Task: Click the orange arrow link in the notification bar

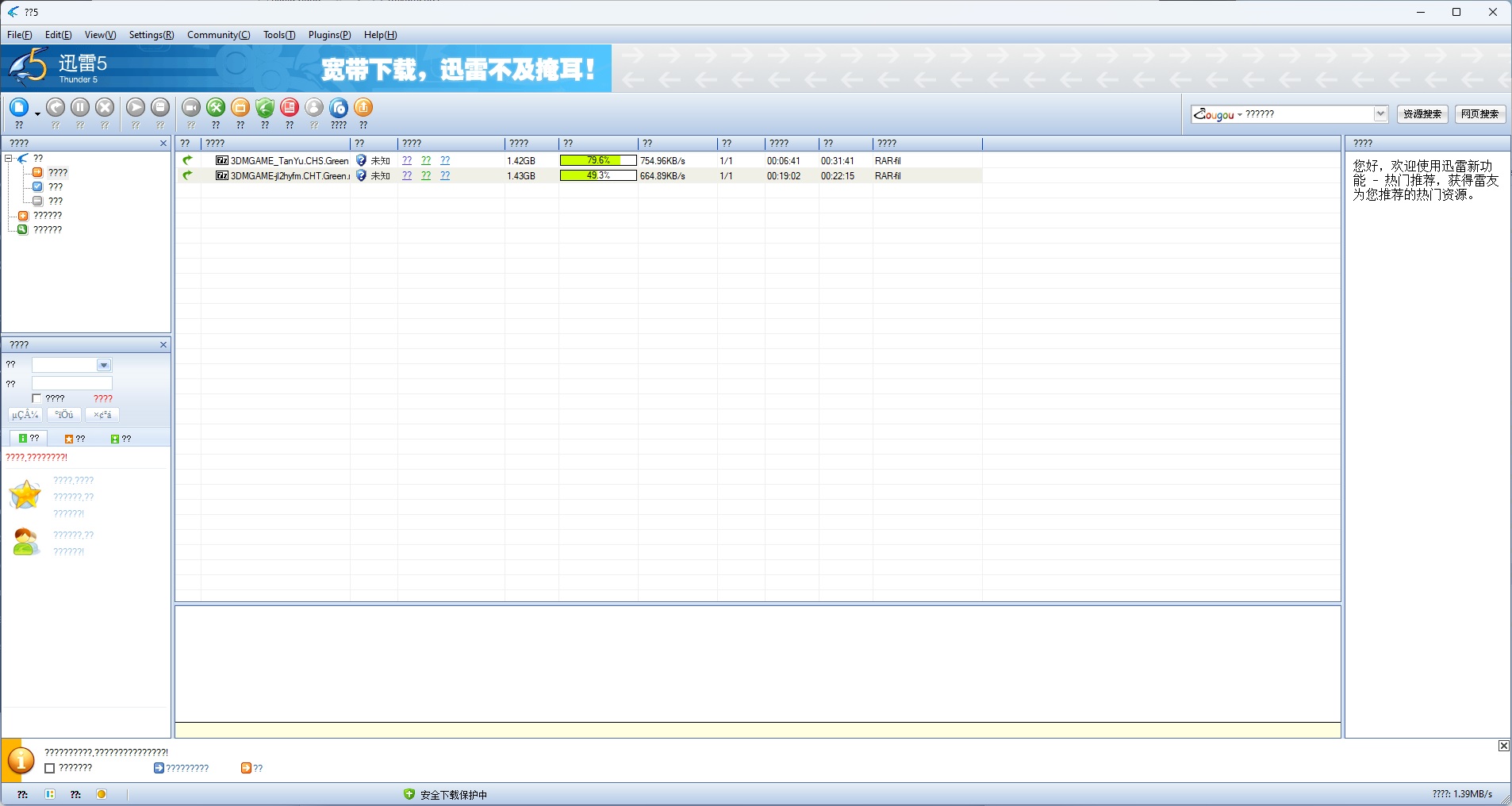Action: point(251,768)
